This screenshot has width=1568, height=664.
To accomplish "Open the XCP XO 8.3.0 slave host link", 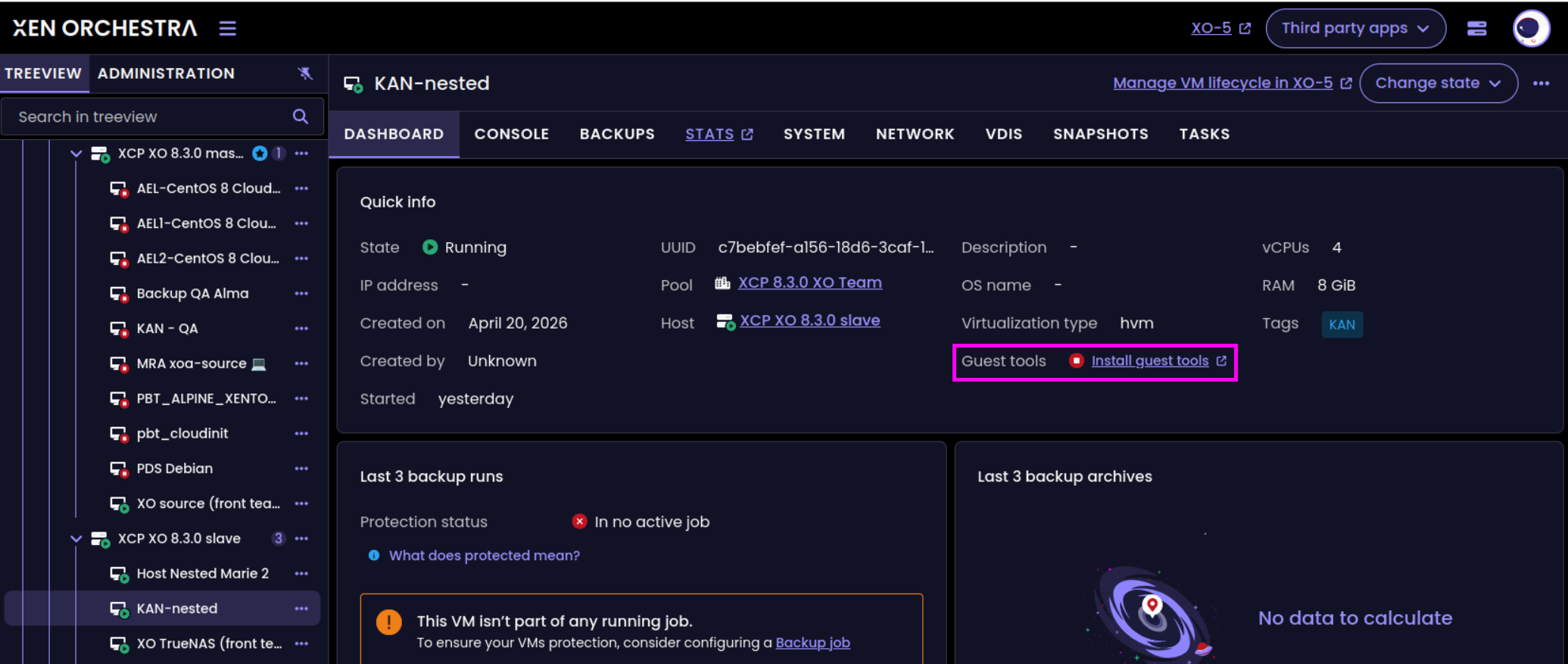I will click(x=809, y=320).
